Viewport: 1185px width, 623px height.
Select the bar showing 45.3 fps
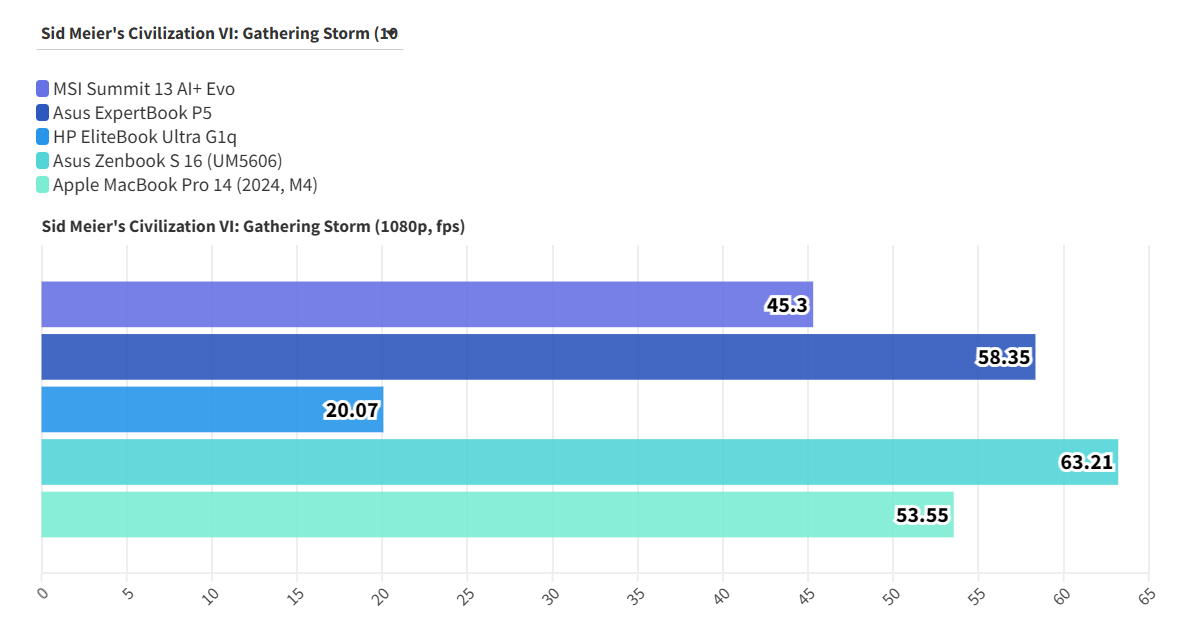pyautogui.click(x=427, y=304)
